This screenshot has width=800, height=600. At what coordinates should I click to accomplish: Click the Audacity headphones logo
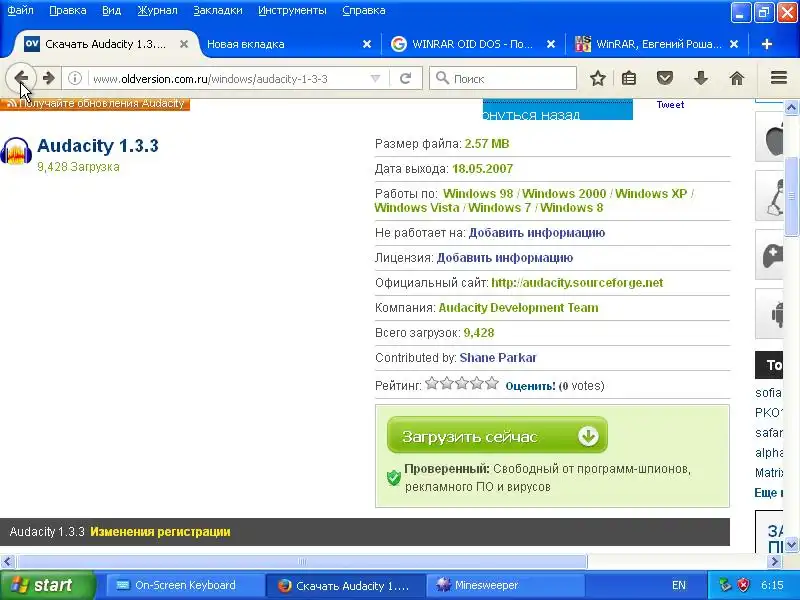[16, 151]
